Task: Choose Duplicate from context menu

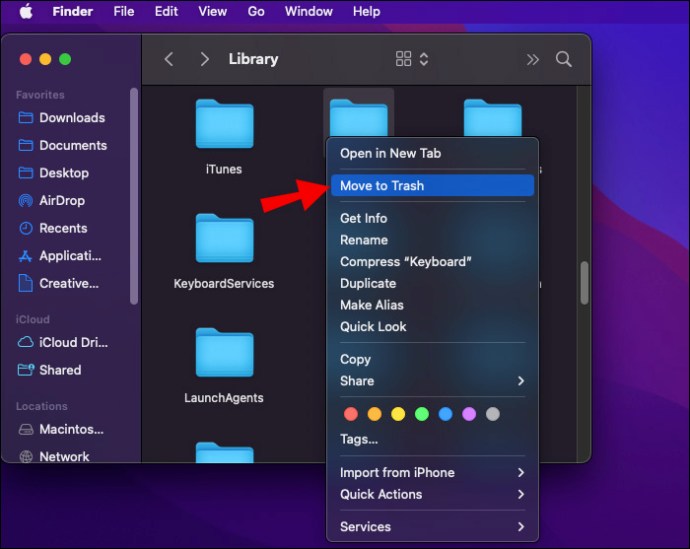Action: (432, 283)
